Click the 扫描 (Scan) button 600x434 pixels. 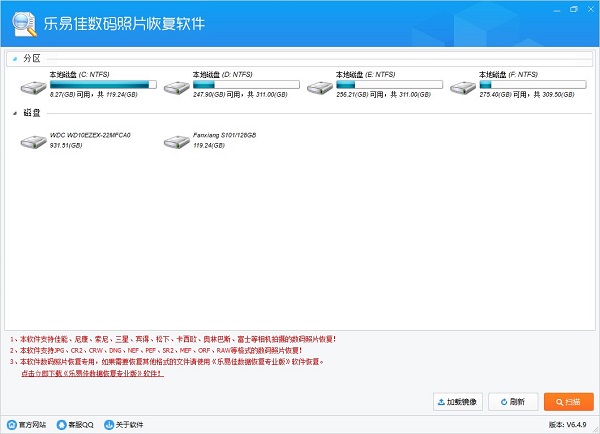[x=569, y=402]
